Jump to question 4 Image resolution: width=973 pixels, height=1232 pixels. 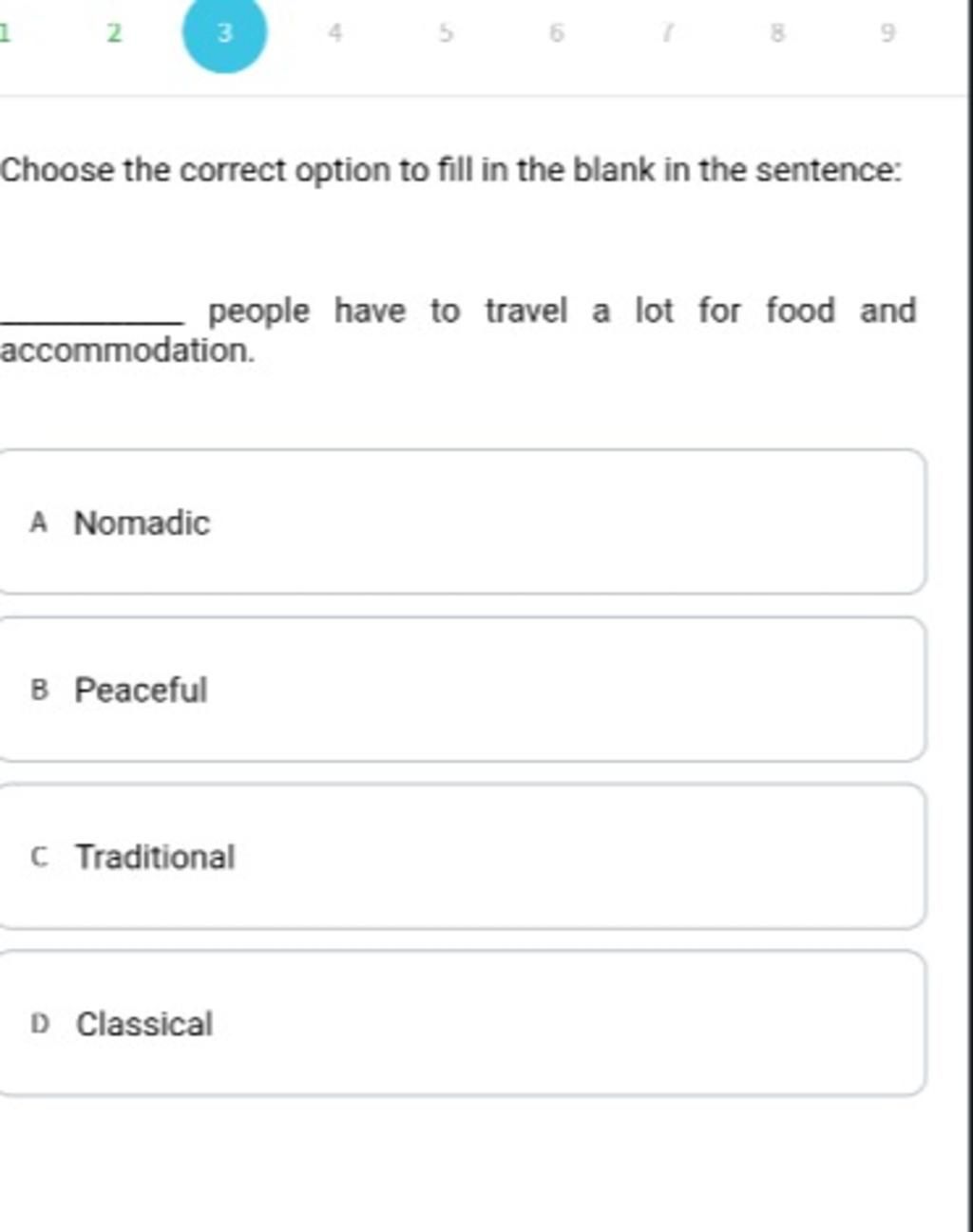coord(334,33)
